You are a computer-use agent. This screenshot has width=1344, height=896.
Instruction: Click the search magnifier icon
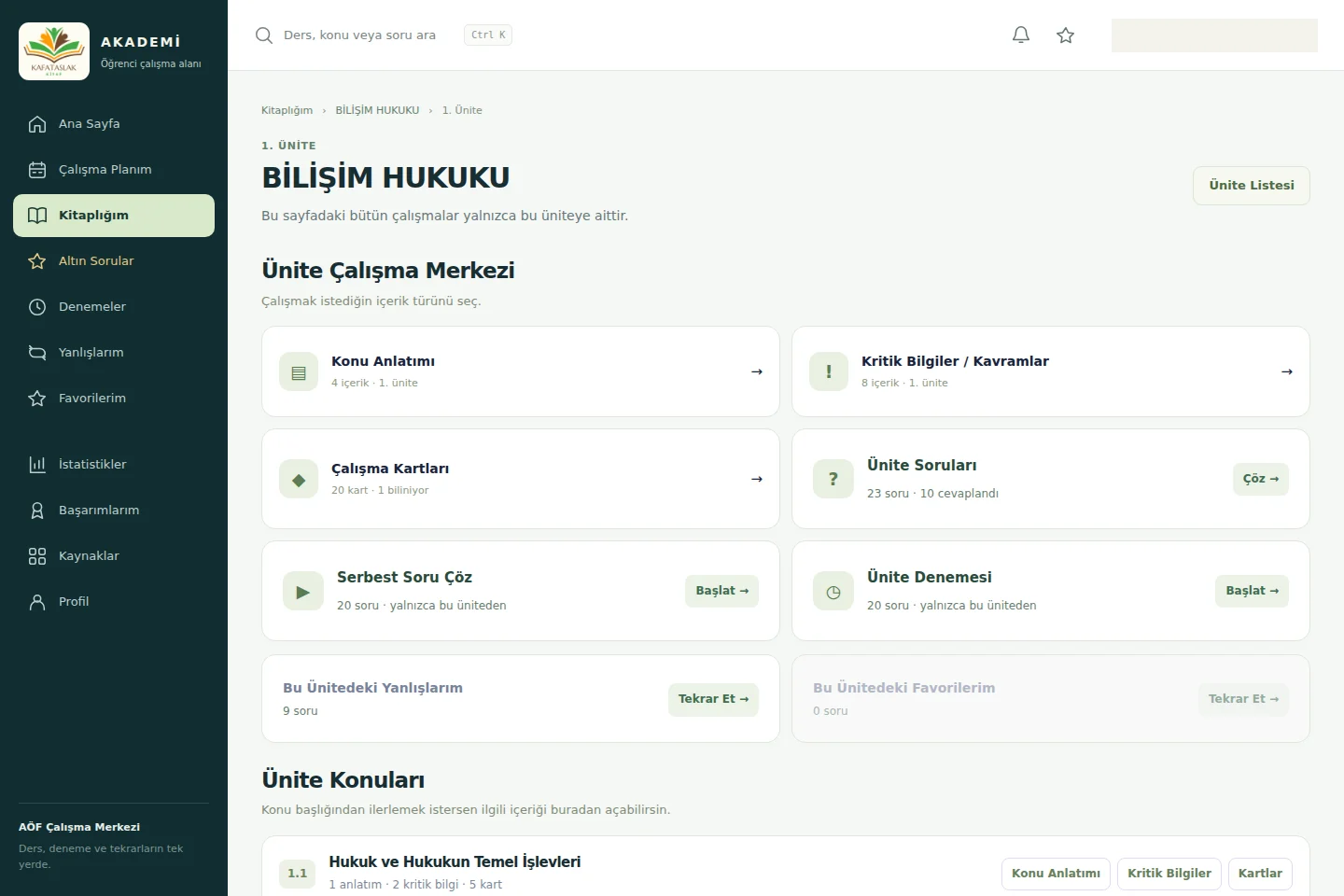point(264,35)
